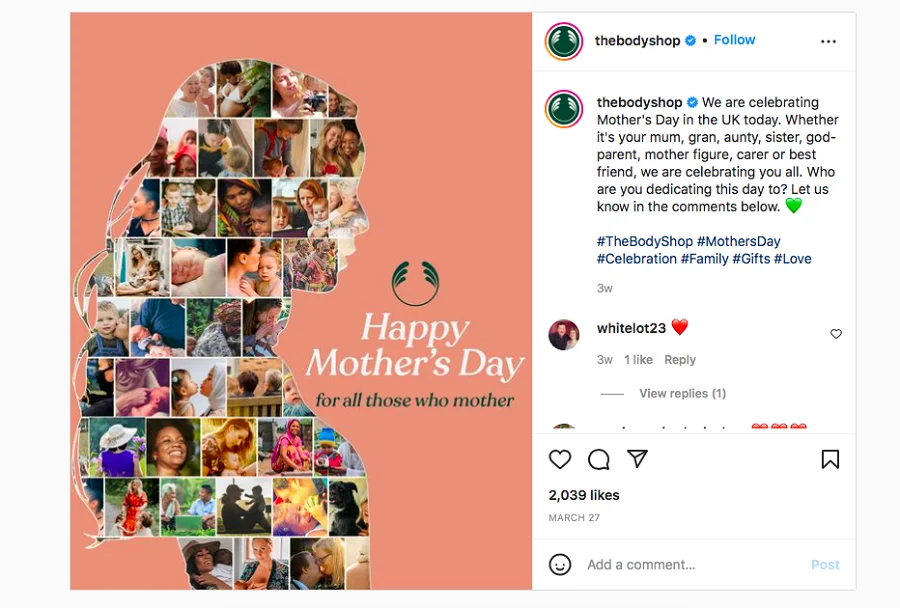
Task: Click thebodyshop header profile picture
Action: point(564,41)
